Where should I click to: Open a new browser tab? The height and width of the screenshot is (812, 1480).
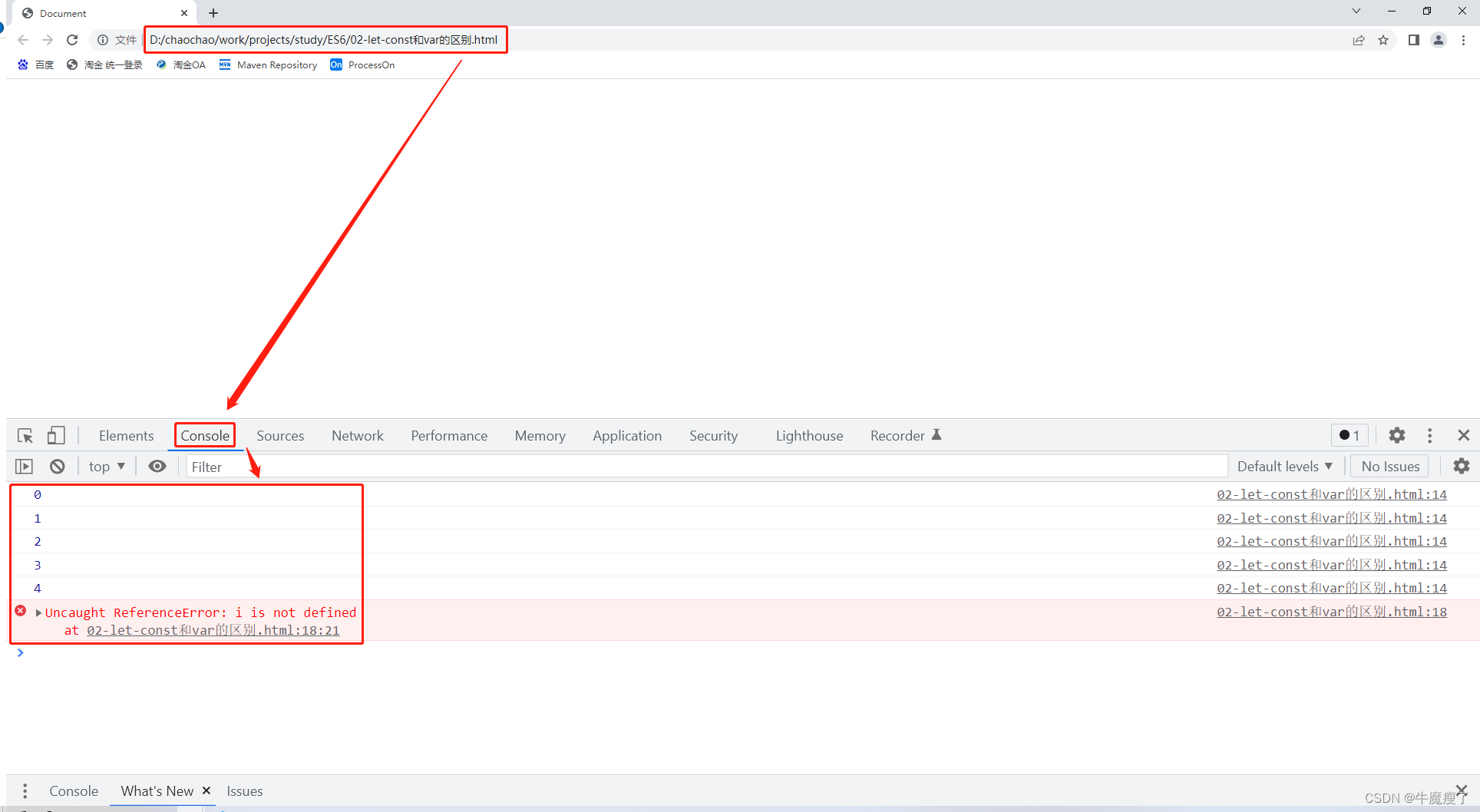tap(213, 13)
